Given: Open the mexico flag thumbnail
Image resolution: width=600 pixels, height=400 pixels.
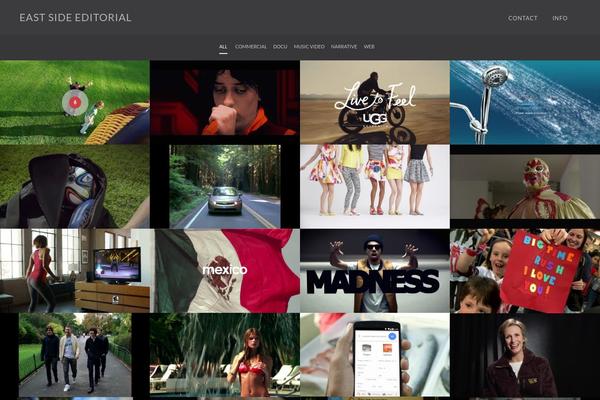Looking at the screenshot, I should pos(225,271).
